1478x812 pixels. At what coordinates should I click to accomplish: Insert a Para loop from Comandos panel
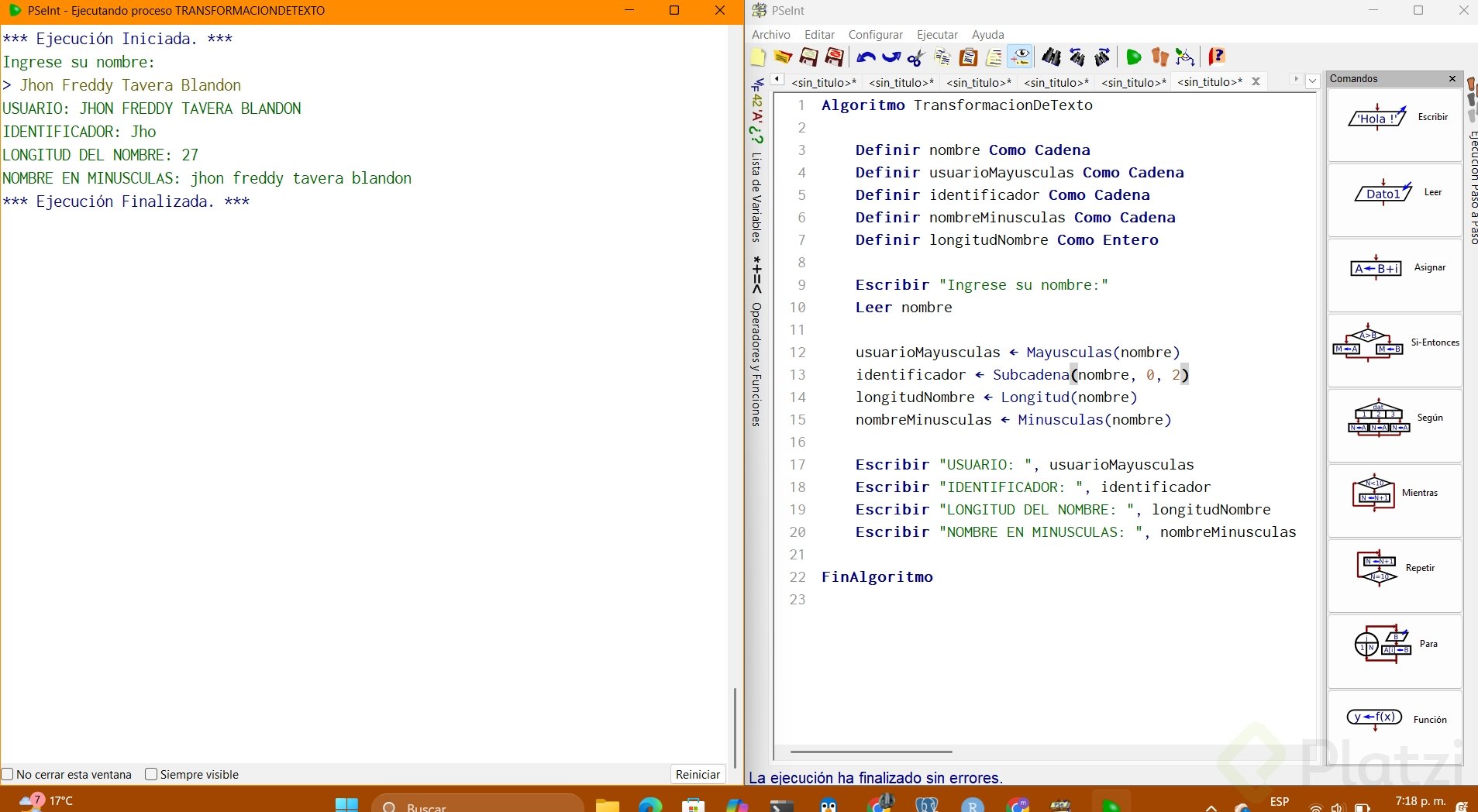[x=1395, y=651]
